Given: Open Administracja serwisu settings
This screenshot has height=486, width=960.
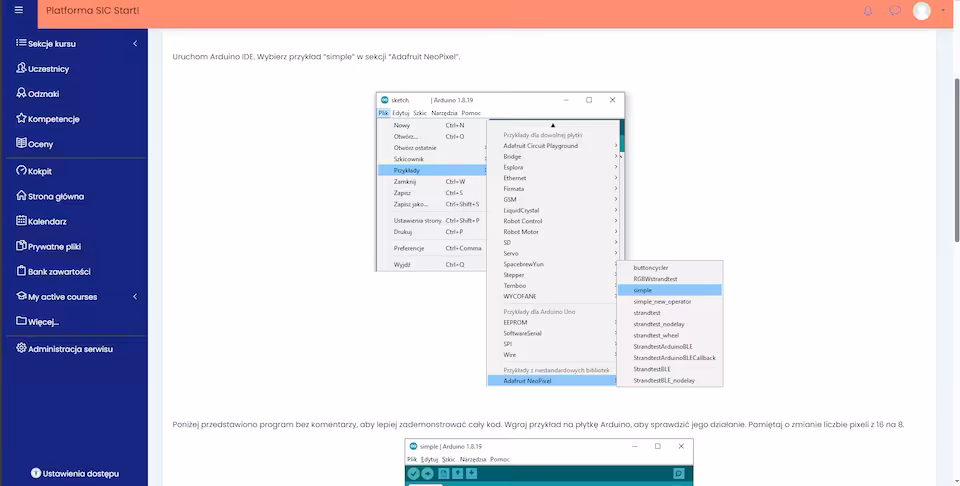Looking at the screenshot, I should 70,349.
